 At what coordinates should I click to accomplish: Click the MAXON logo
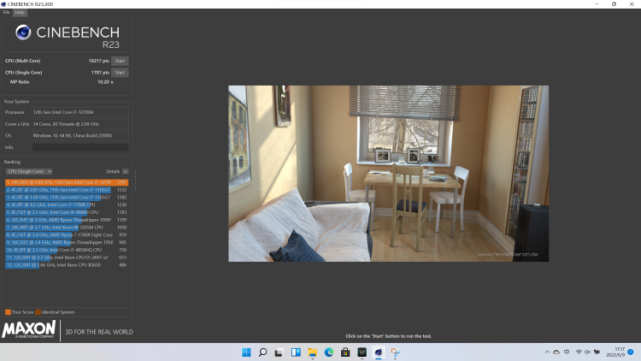[x=29, y=330]
